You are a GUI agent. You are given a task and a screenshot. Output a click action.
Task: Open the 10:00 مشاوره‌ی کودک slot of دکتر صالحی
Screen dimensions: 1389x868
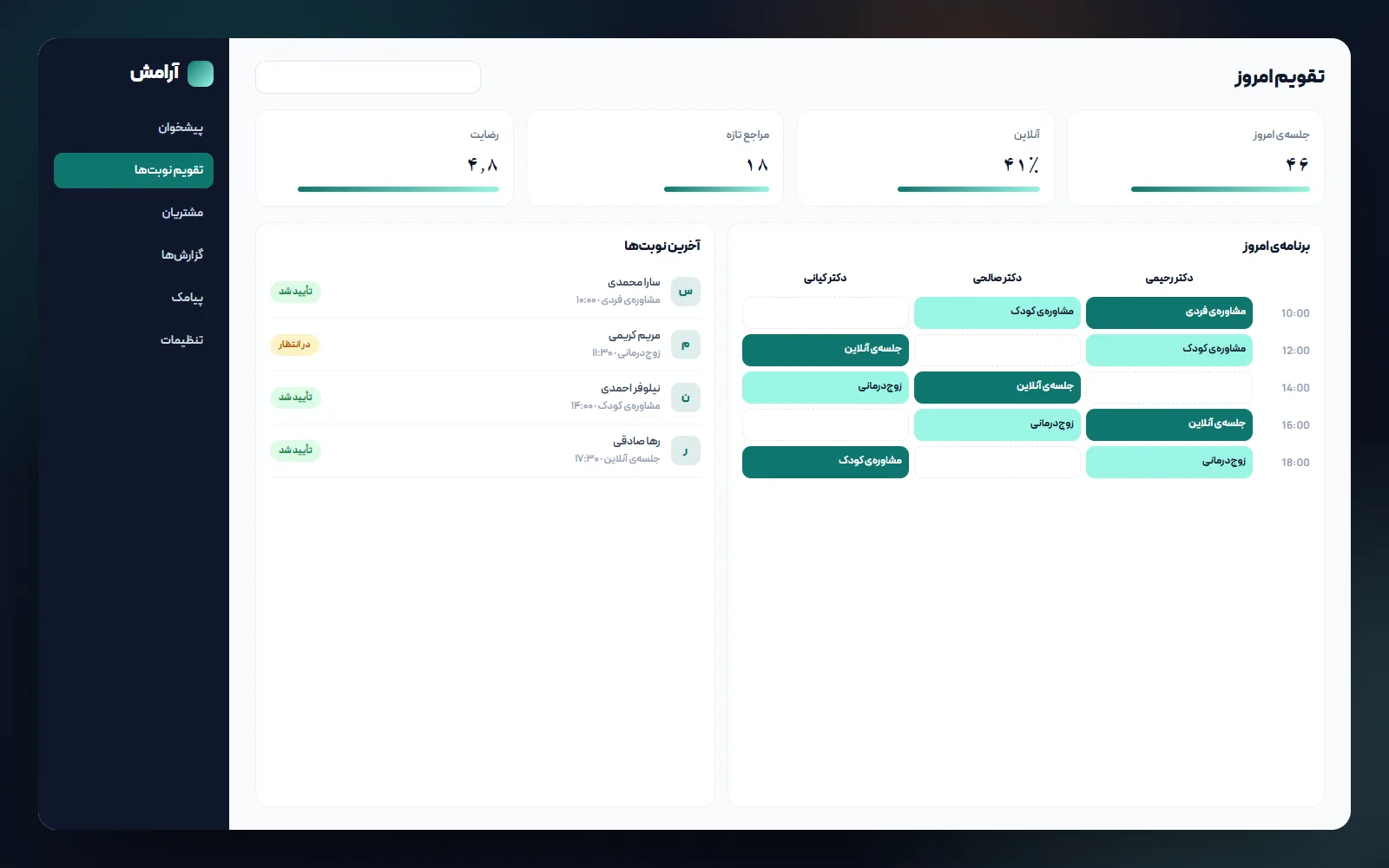[x=997, y=312]
